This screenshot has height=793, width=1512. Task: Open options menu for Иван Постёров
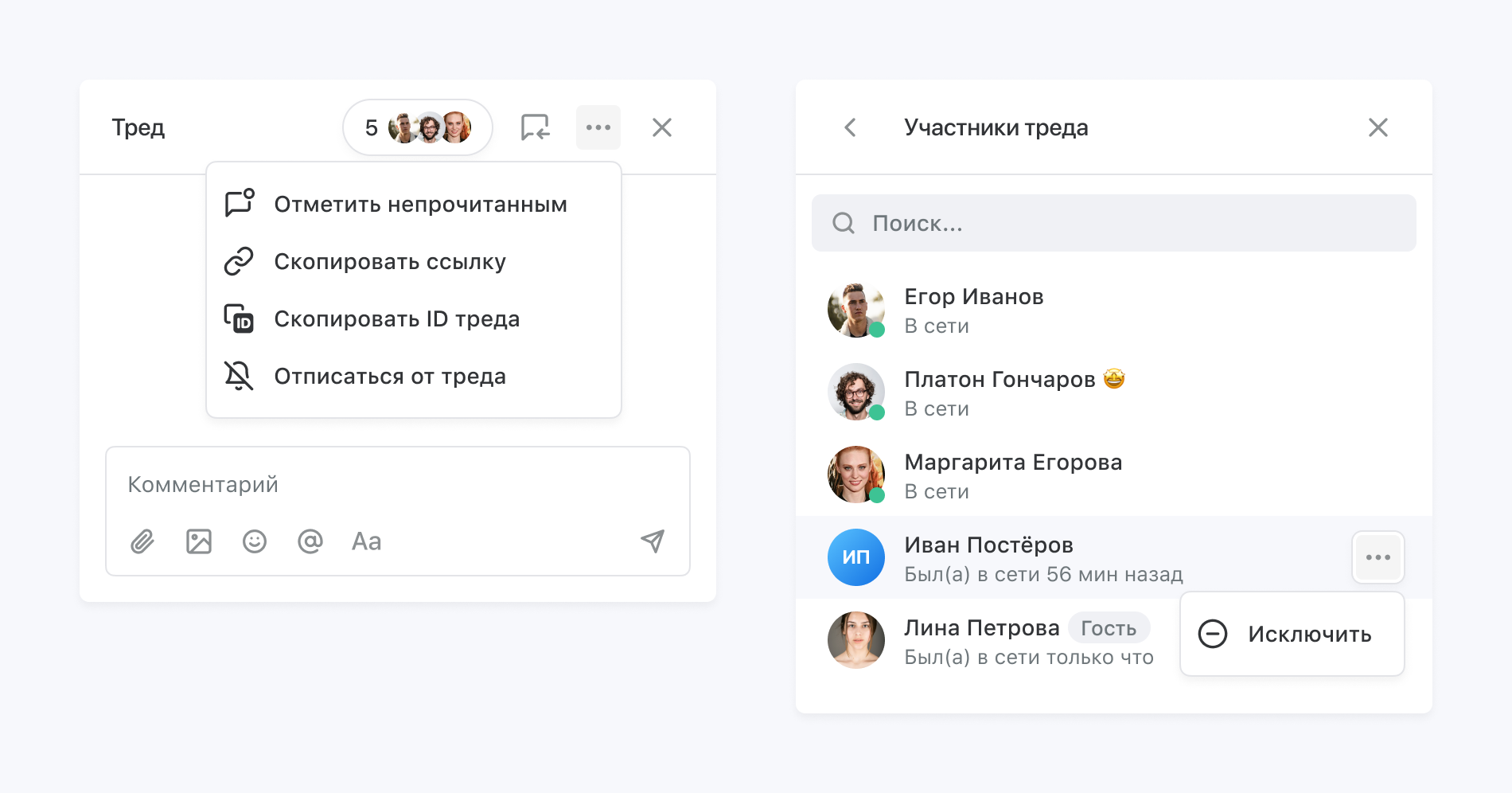pyautogui.click(x=1378, y=557)
